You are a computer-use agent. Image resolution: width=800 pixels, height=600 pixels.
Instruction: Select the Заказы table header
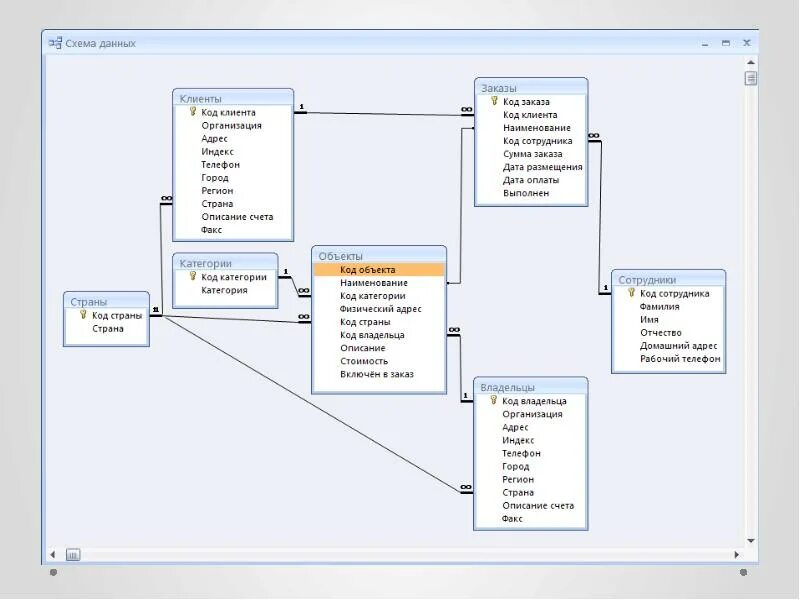click(x=531, y=88)
